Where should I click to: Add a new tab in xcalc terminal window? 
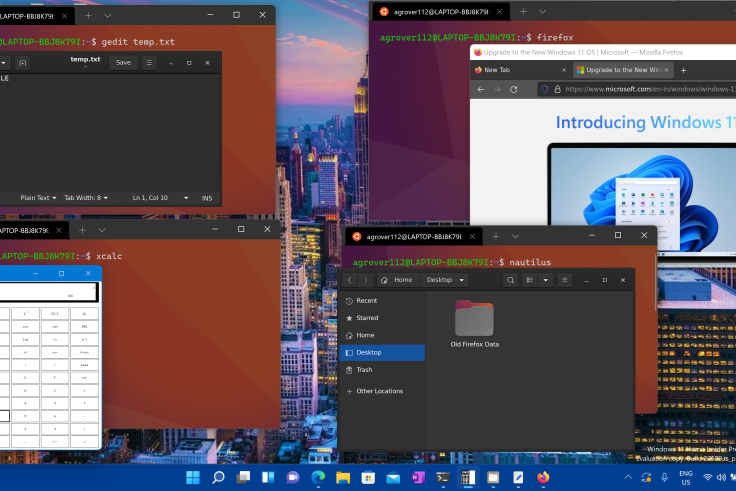point(82,230)
